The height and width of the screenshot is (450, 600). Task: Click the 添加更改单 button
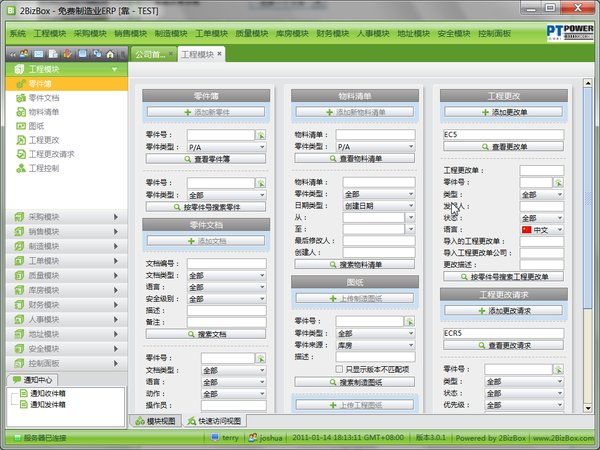(504, 112)
